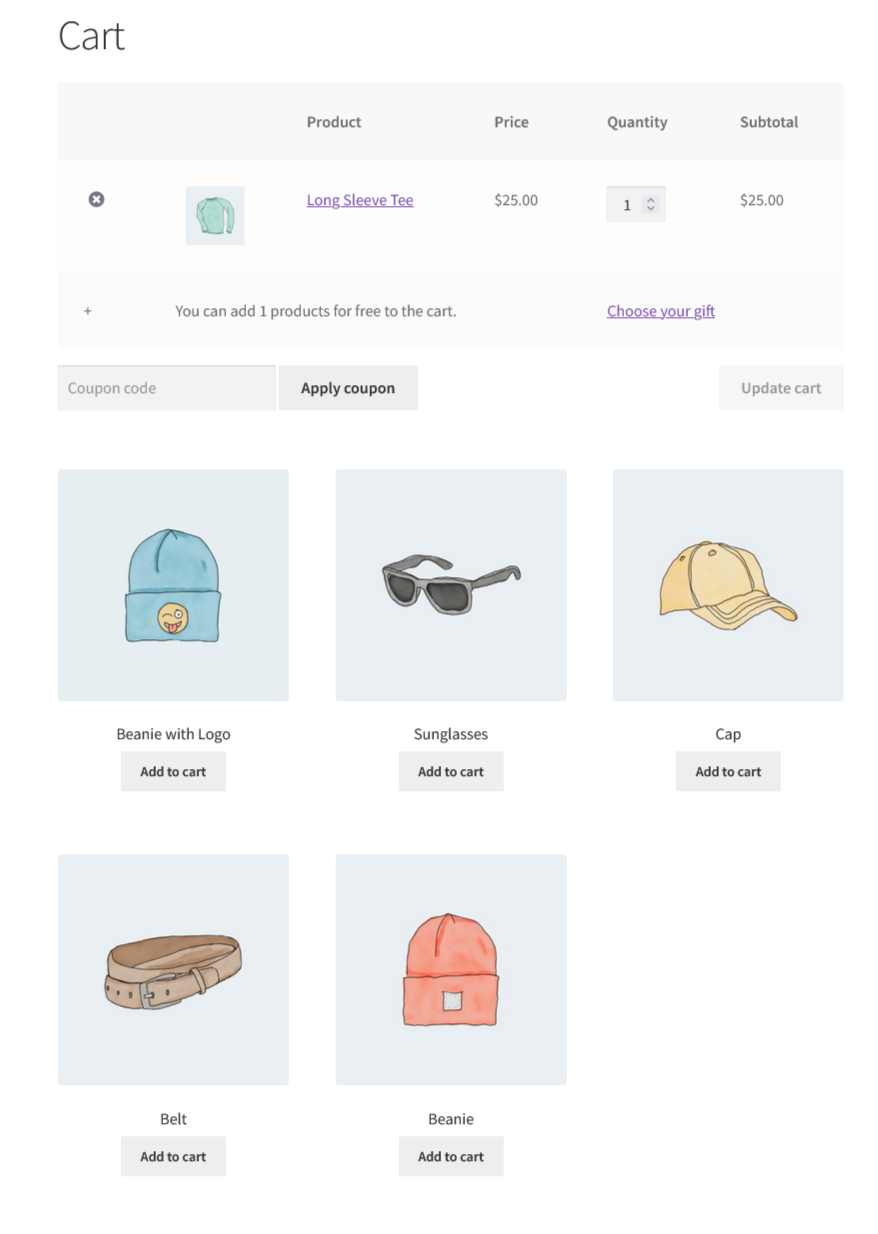
Task: Add Belt to the cart
Action: point(173,1157)
